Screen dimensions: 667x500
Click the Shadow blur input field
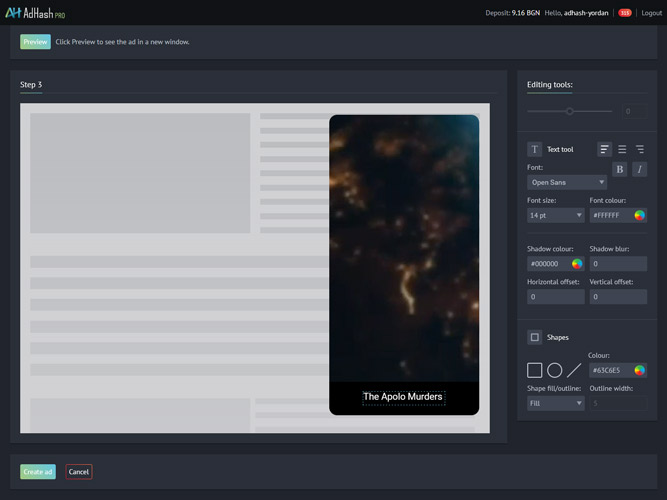click(618, 264)
